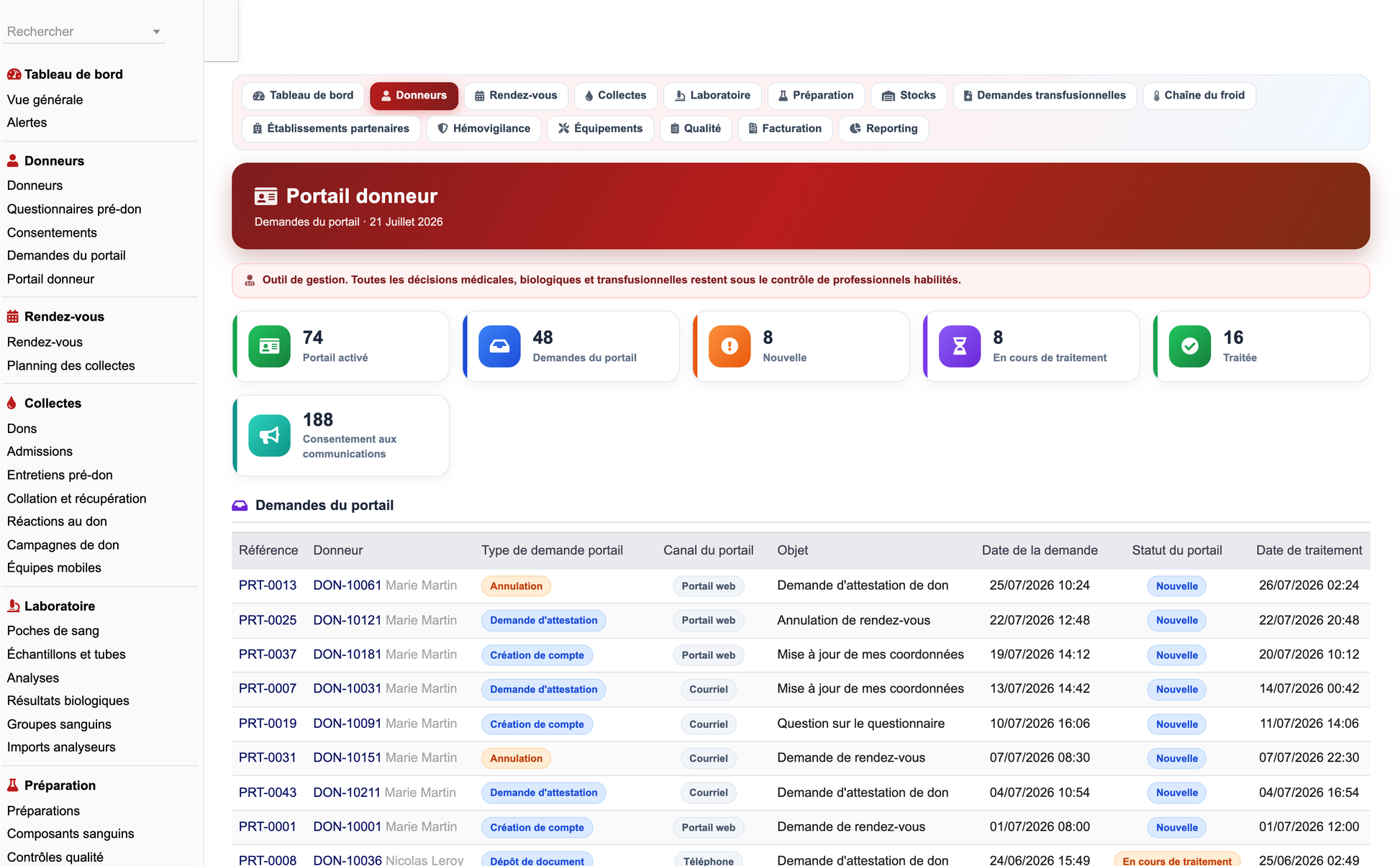Open Vue générale in sidebar
Viewport: 1400px width, 866px height.
[45, 100]
